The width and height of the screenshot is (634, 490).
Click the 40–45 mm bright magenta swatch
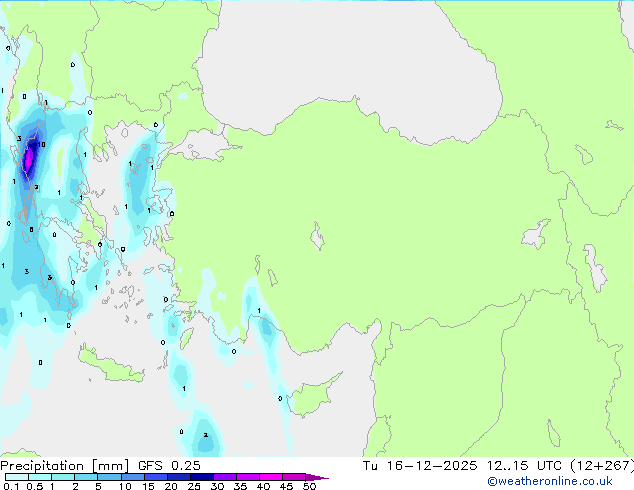[271, 477]
